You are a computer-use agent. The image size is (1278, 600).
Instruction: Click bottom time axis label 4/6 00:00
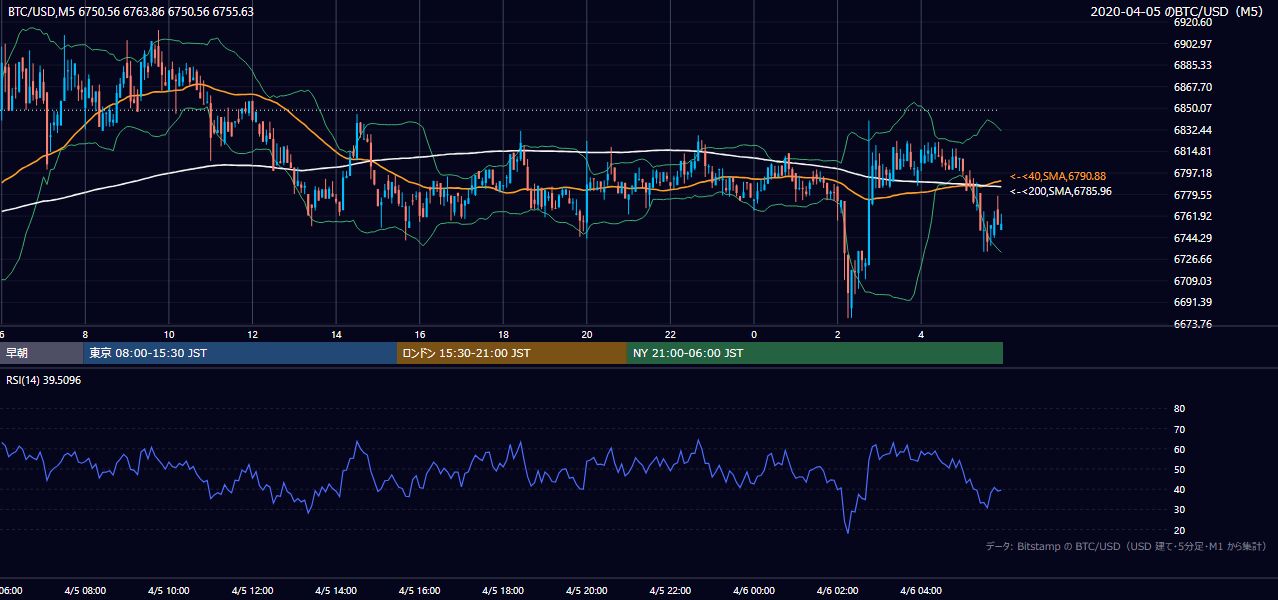point(754,591)
